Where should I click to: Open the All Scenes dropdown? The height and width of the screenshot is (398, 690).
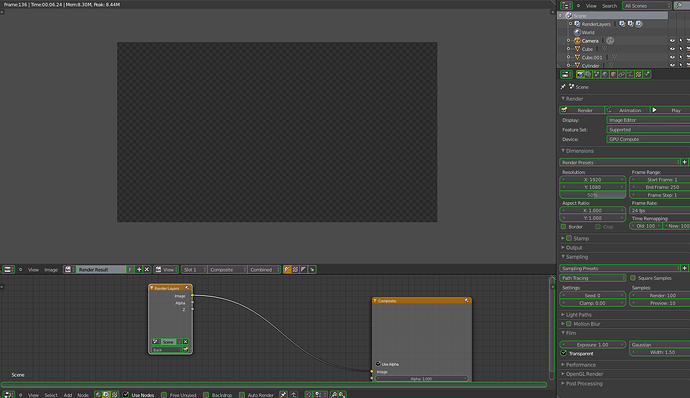click(x=646, y=6)
